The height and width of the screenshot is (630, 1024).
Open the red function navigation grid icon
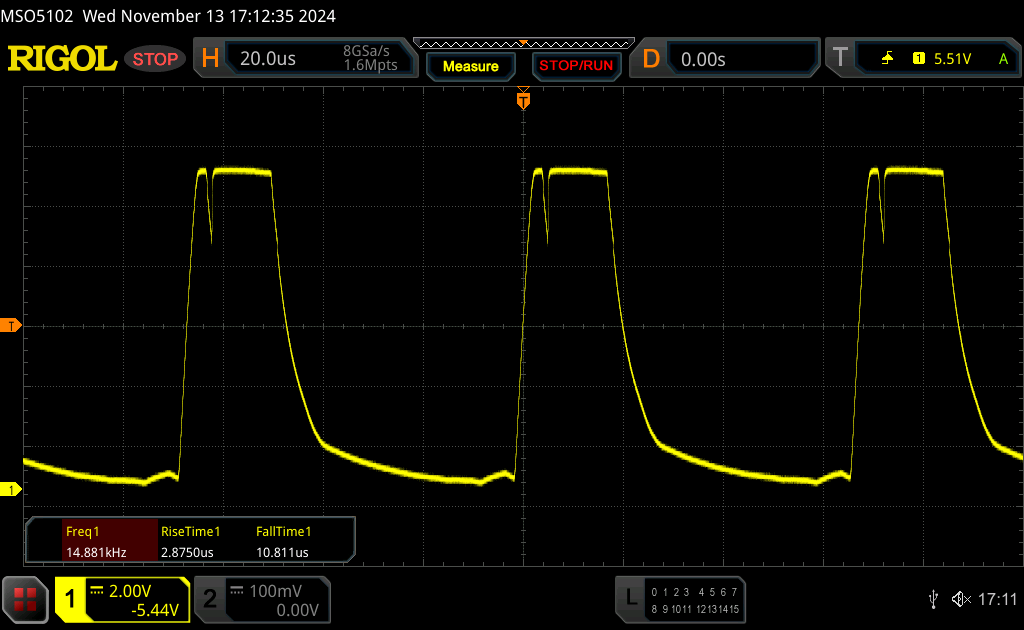pyautogui.click(x=25, y=599)
